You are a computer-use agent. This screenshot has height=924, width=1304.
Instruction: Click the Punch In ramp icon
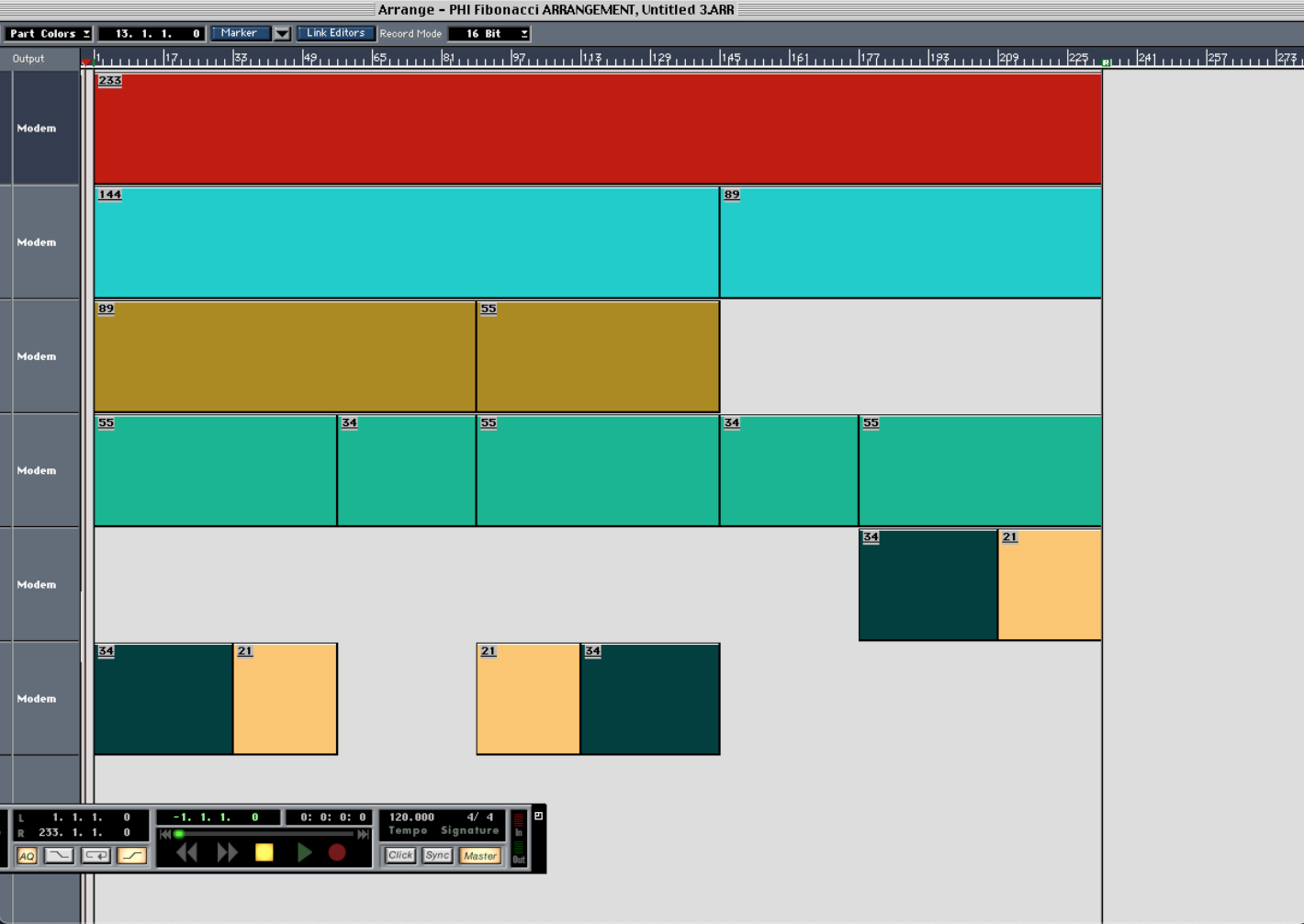click(60, 855)
